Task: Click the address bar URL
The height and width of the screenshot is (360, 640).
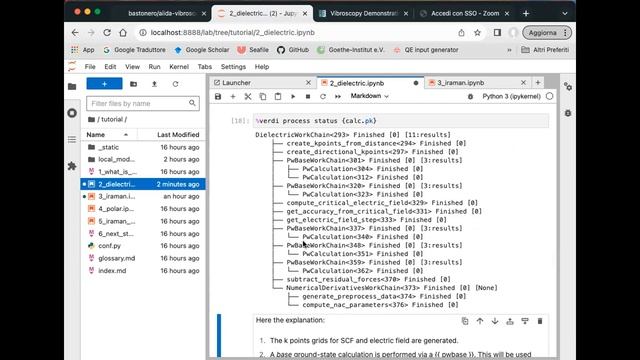Action: (233, 33)
